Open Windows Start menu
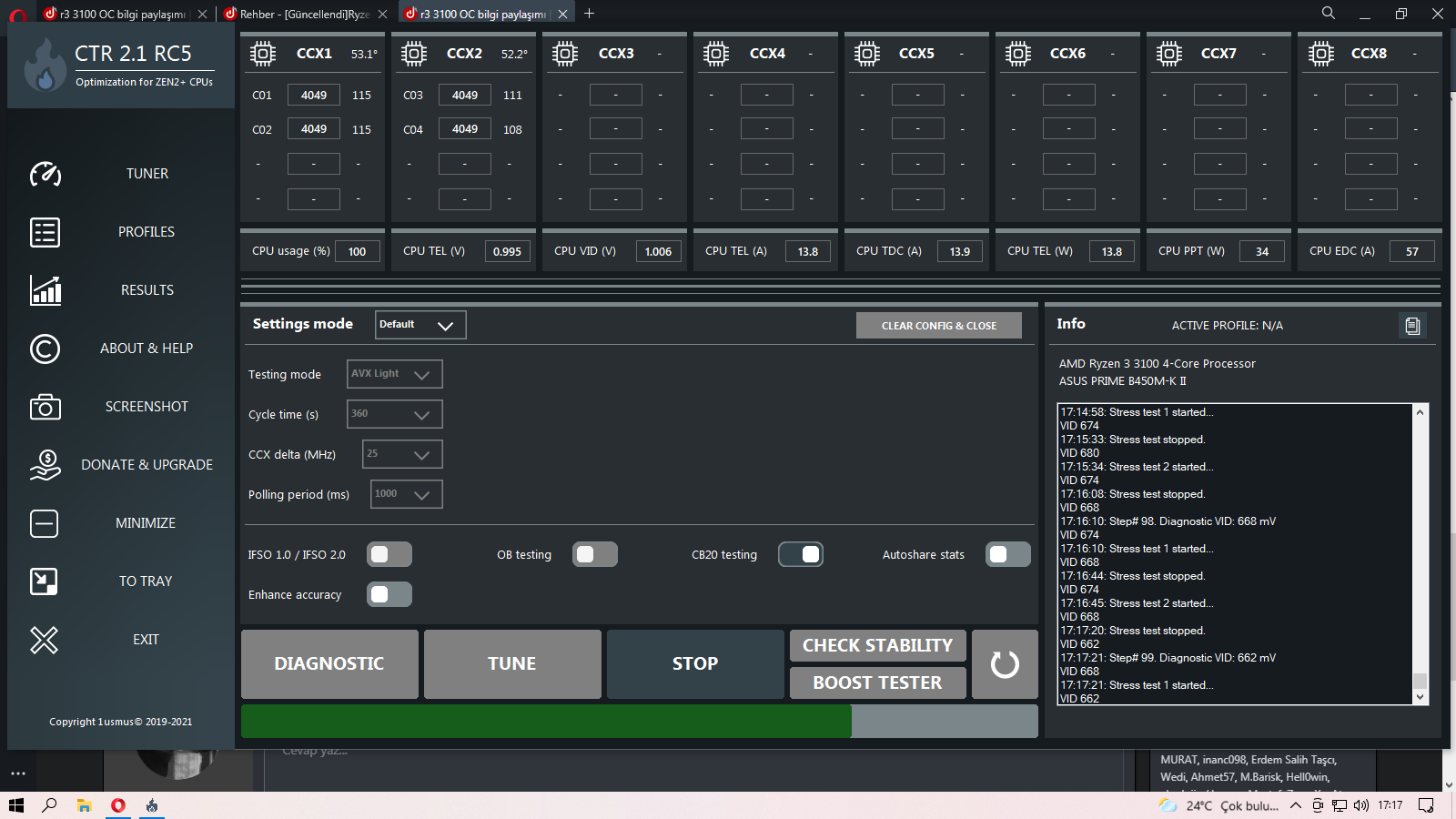The image size is (1456, 819). [x=15, y=805]
